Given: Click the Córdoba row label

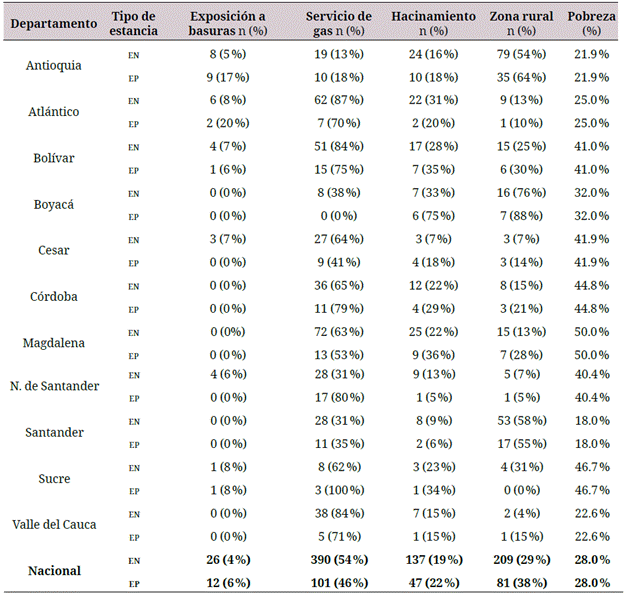Looking at the screenshot, I should point(56,296).
